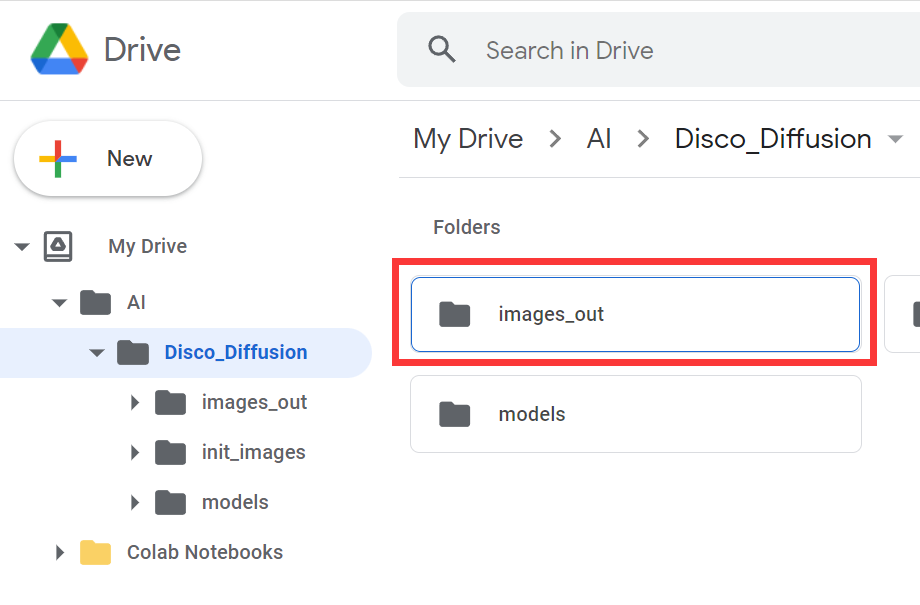
Task: Select the images_out folder card
Action: point(635,315)
